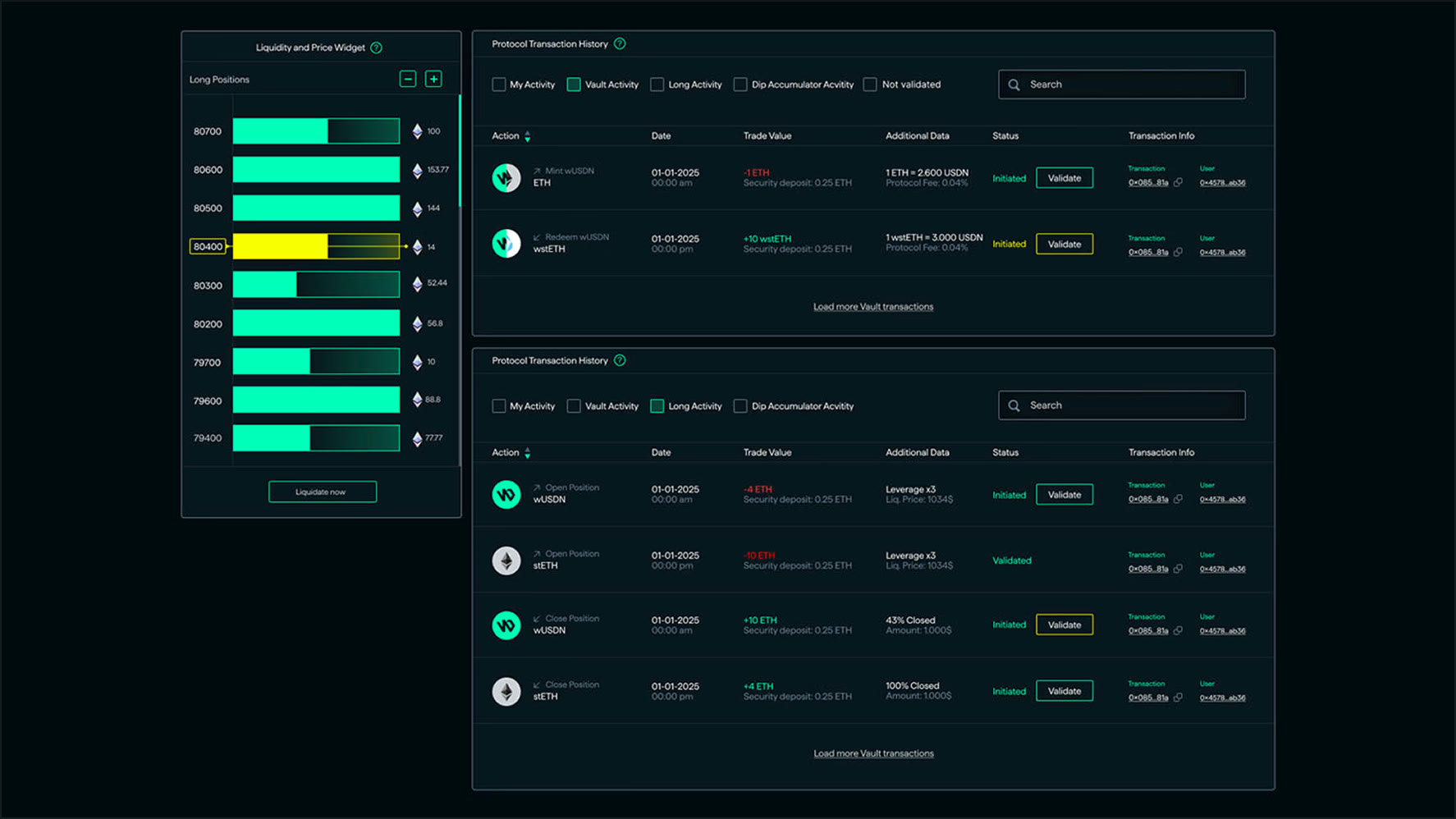Viewport: 1456px width, 819px height.
Task: Select the yellow 80400 liquidity bar
Action: coord(316,246)
